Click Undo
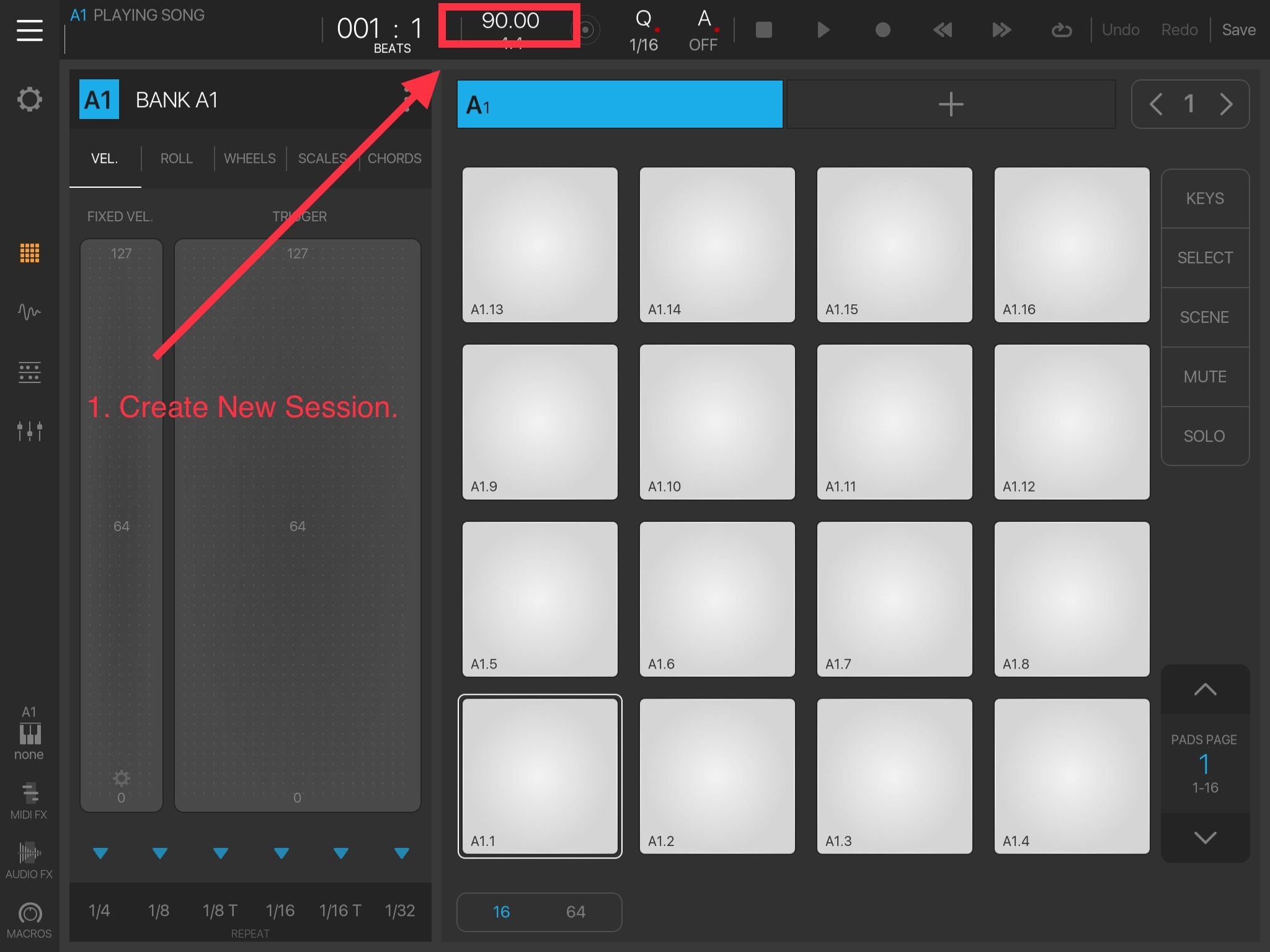The width and height of the screenshot is (1270, 952). pyautogui.click(x=1120, y=30)
